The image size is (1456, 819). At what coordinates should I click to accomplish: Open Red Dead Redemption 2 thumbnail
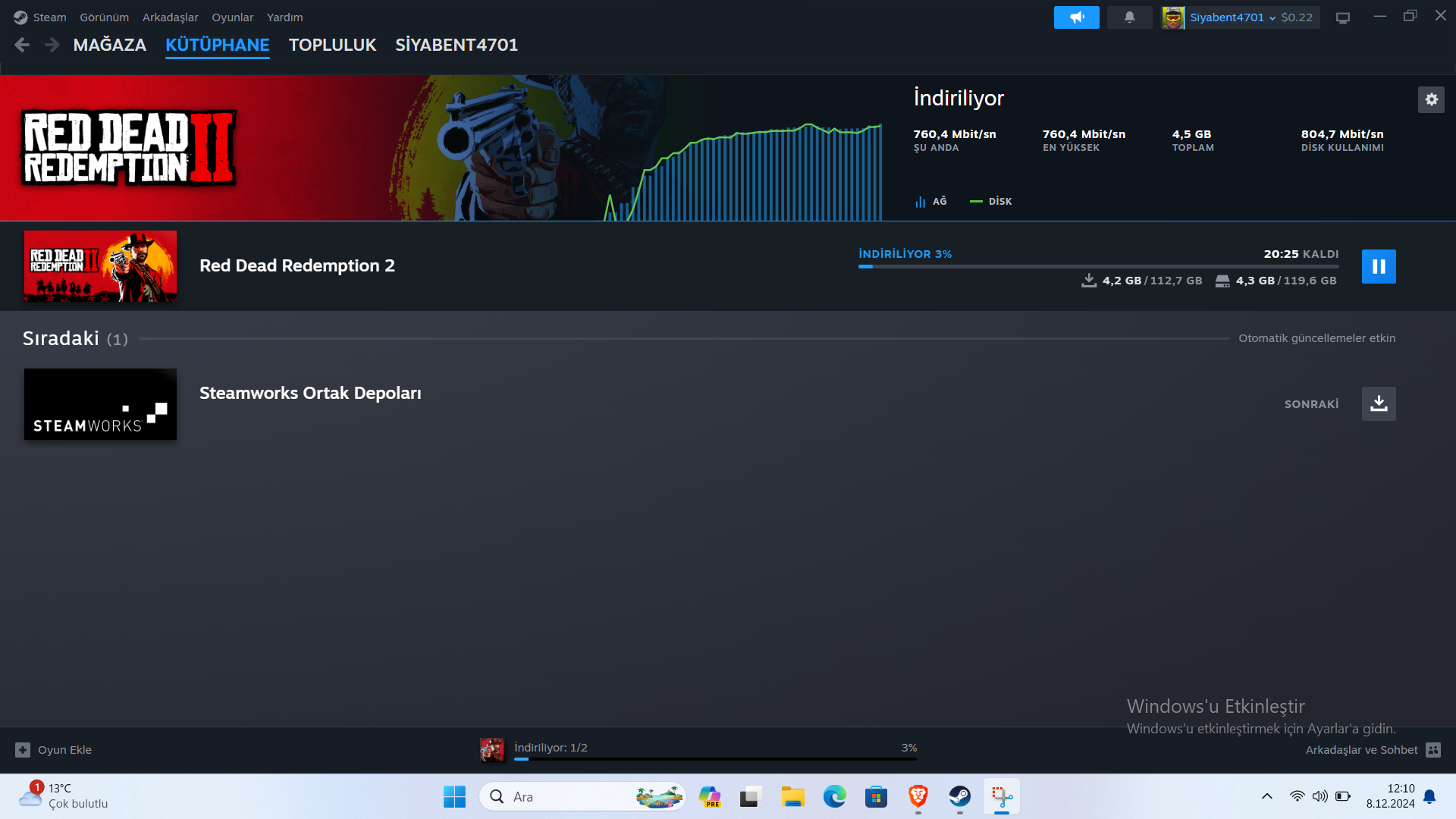pyautogui.click(x=100, y=265)
